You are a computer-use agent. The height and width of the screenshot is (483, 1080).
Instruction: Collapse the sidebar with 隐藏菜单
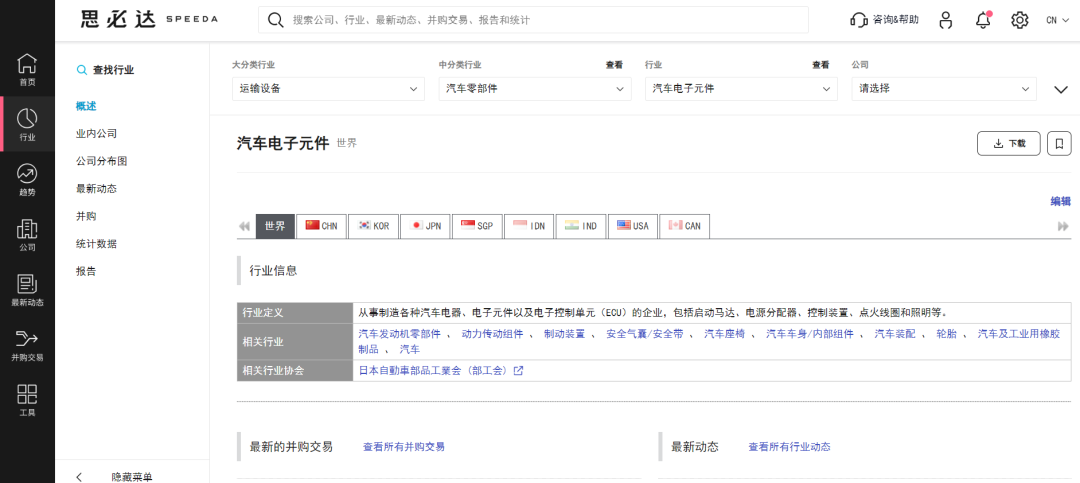[x=132, y=477]
